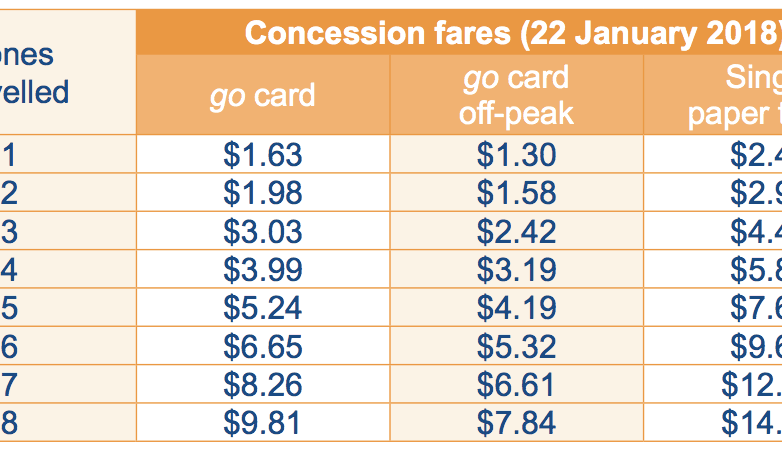Select the plain go card column header
Viewport: 782px width, 452px height.
(262, 95)
